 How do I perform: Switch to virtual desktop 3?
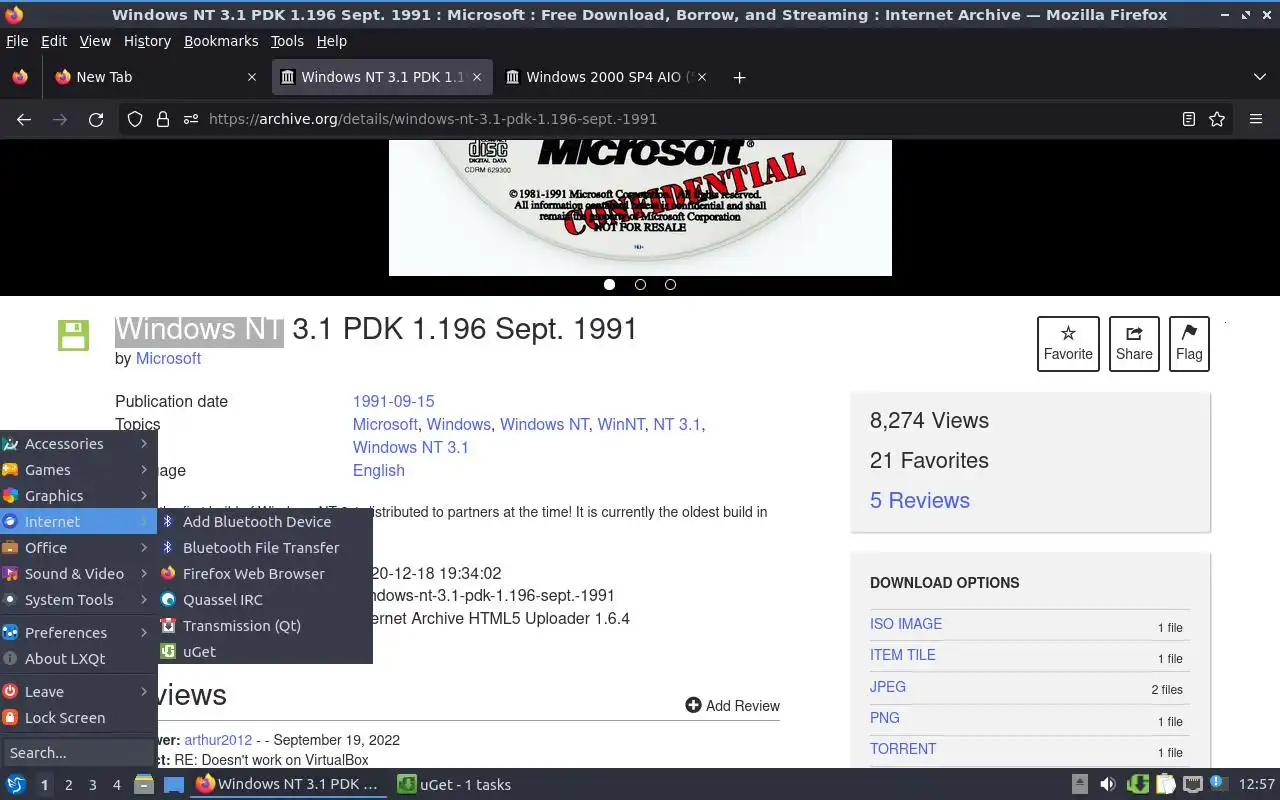93,785
